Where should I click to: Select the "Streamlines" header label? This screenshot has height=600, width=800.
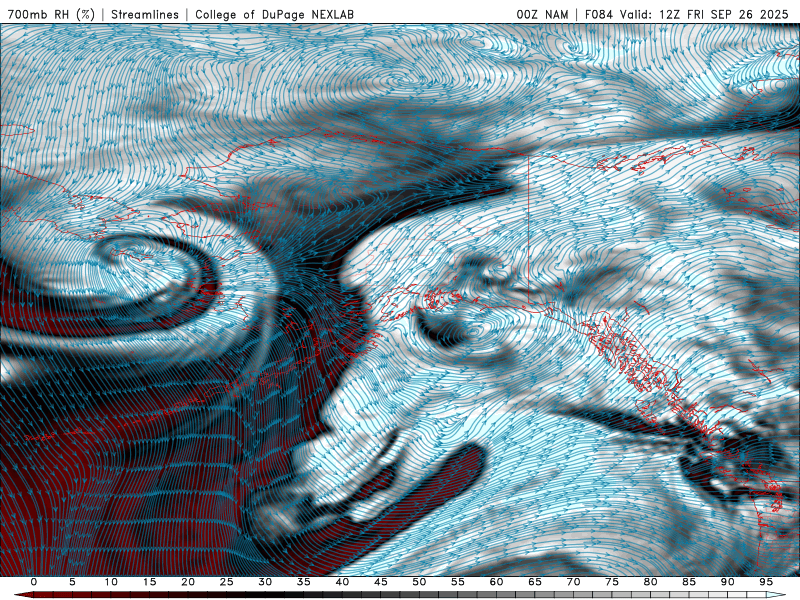point(145,14)
